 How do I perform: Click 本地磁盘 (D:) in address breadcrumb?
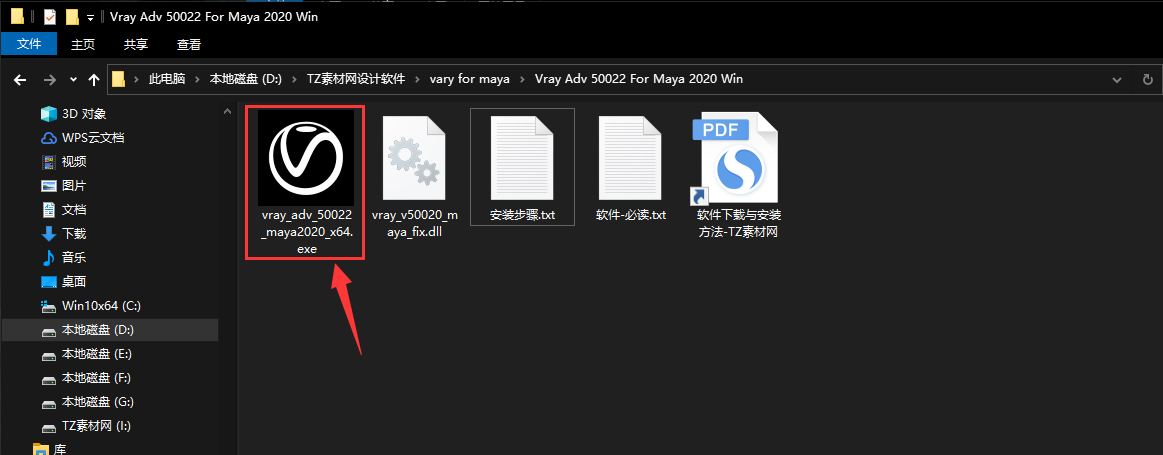pyautogui.click(x=246, y=79)
